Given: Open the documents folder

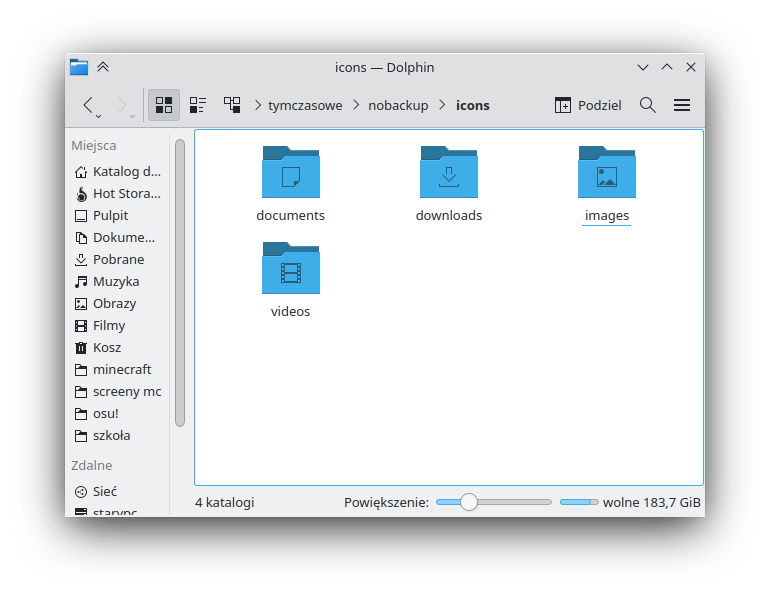Looking at the screenshot, I should [x=290, y=182].
